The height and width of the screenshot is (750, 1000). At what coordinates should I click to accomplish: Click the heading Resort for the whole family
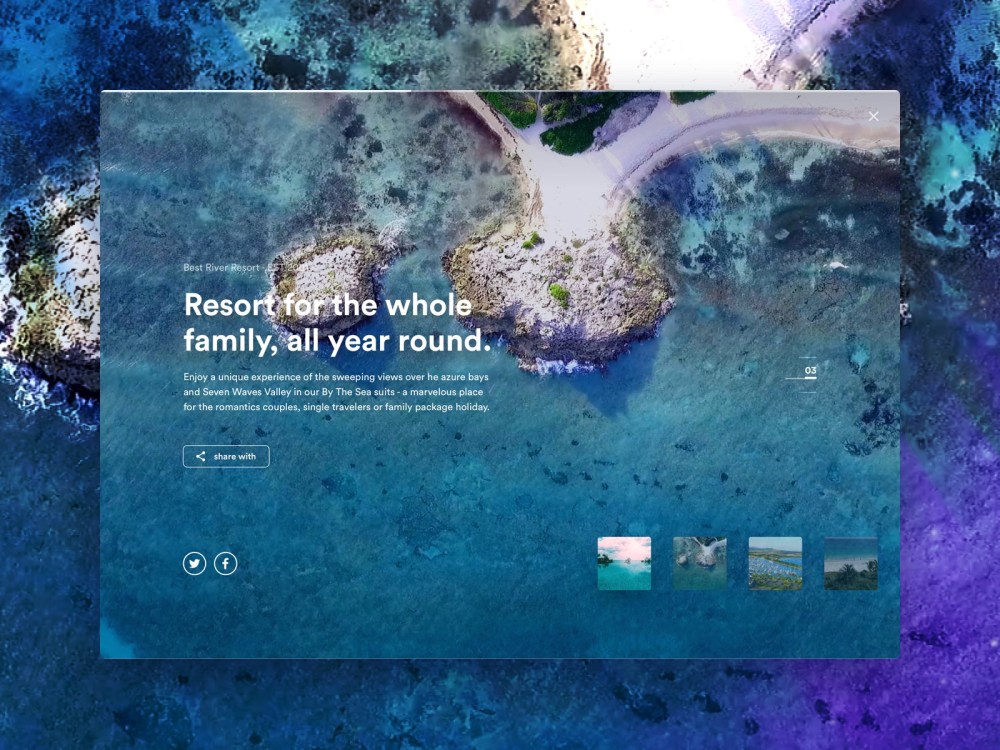(x=337, y=323)
